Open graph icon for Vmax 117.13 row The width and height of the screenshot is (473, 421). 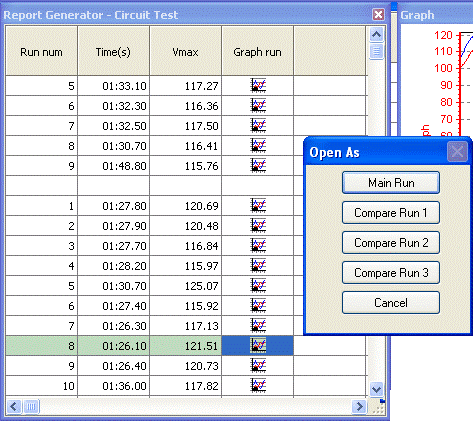258,325
